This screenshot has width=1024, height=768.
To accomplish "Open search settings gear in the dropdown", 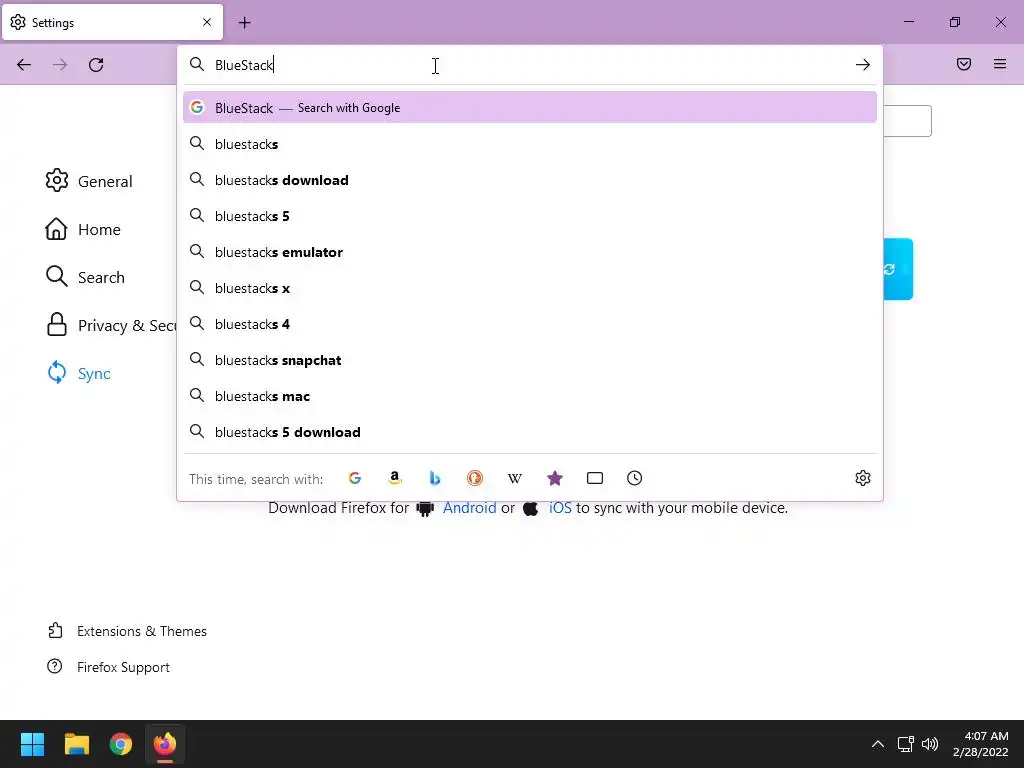I will click(863, 478).
